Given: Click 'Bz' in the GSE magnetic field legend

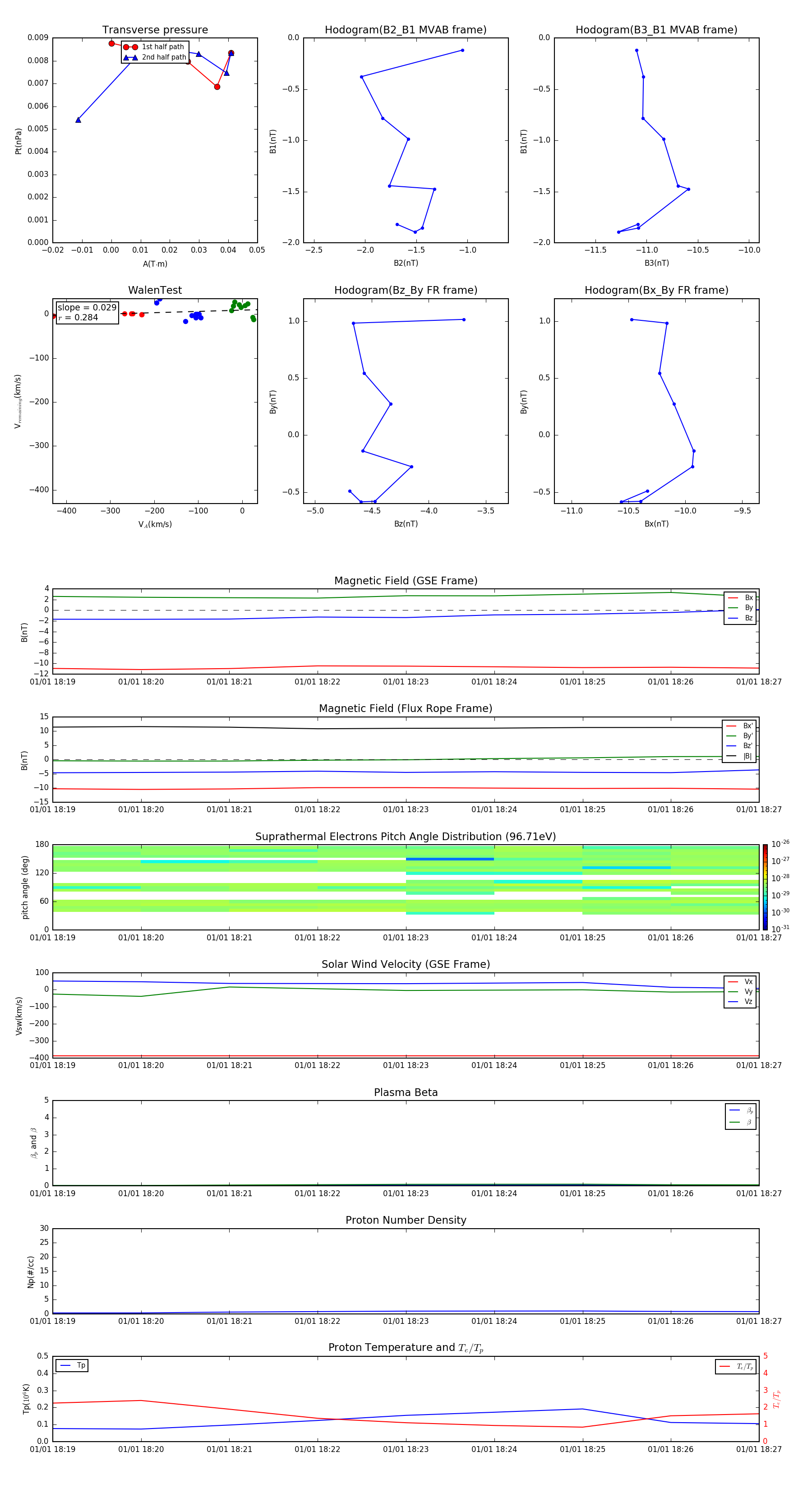Looking at the screenshot, I should (741, 618).
